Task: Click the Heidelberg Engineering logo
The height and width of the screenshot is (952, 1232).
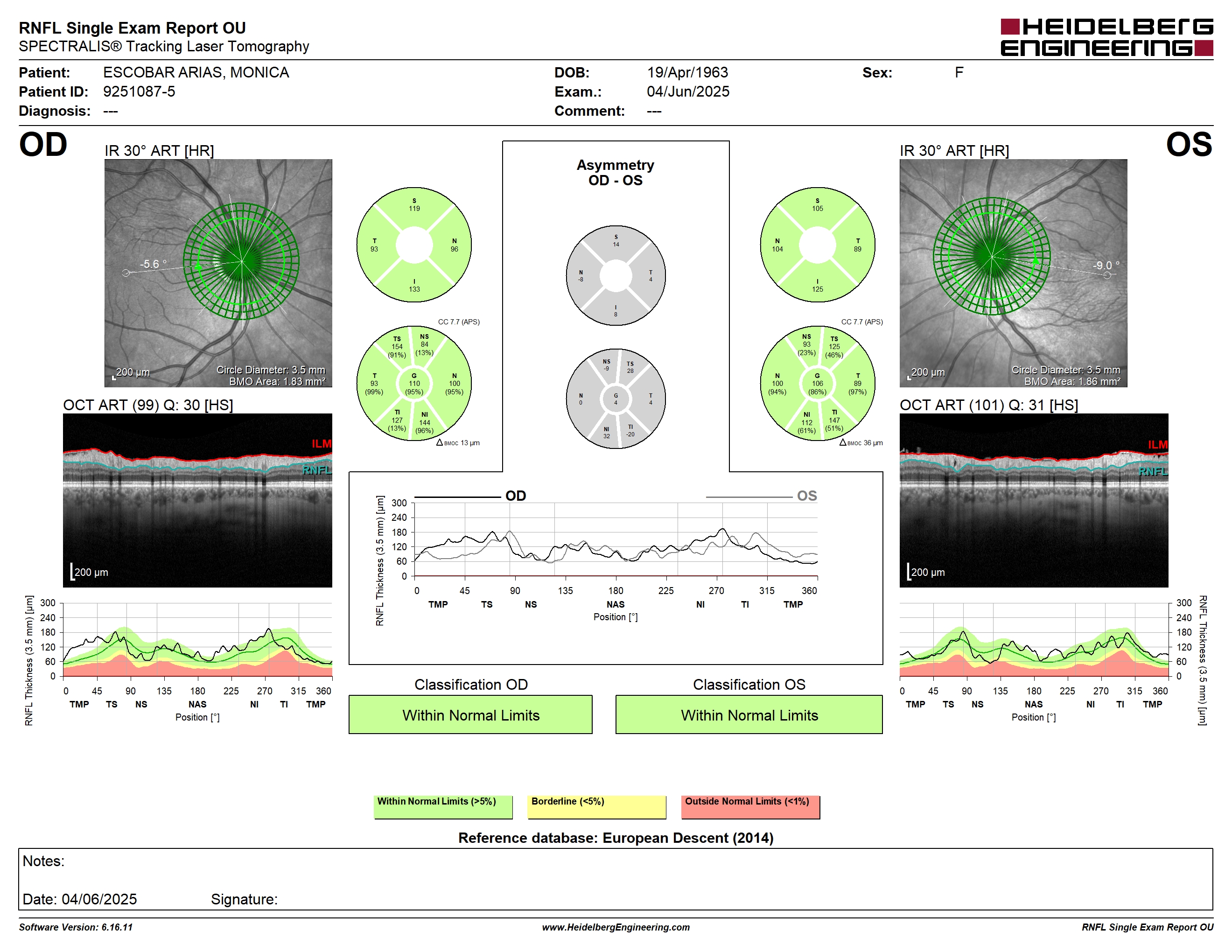Action: tap(1107, 37)
